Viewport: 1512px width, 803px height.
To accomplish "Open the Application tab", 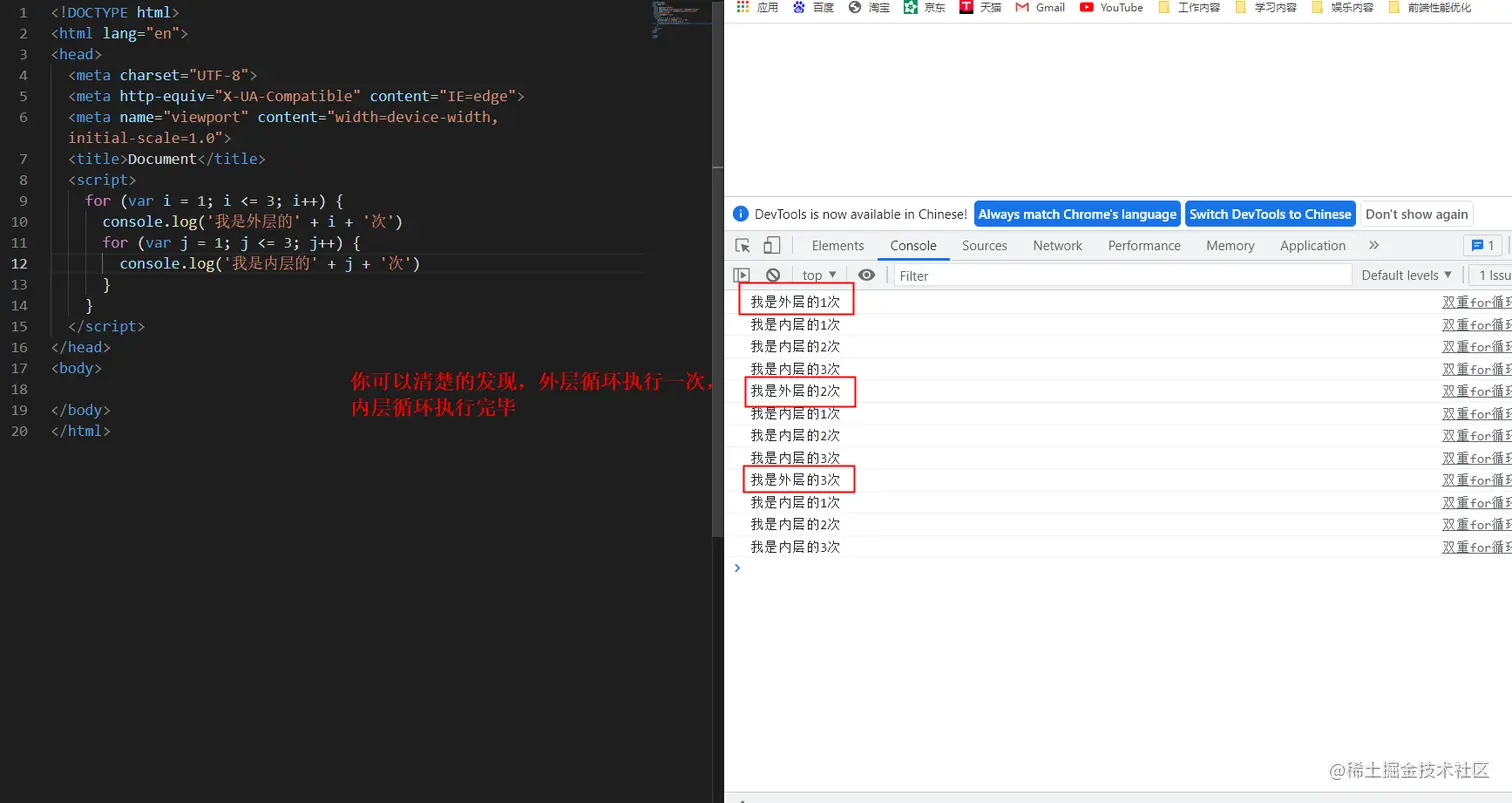I will [1313, 246].
